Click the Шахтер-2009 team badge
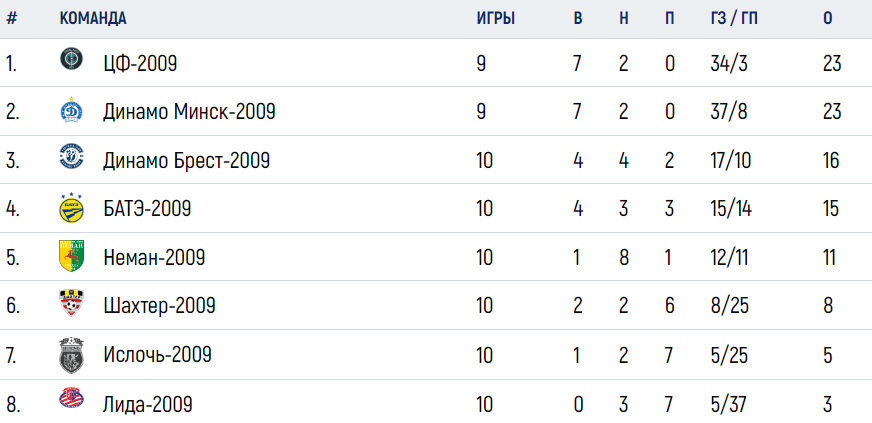Image resolution: width=872 pixels, height=423 pixels. pos(71,303)
